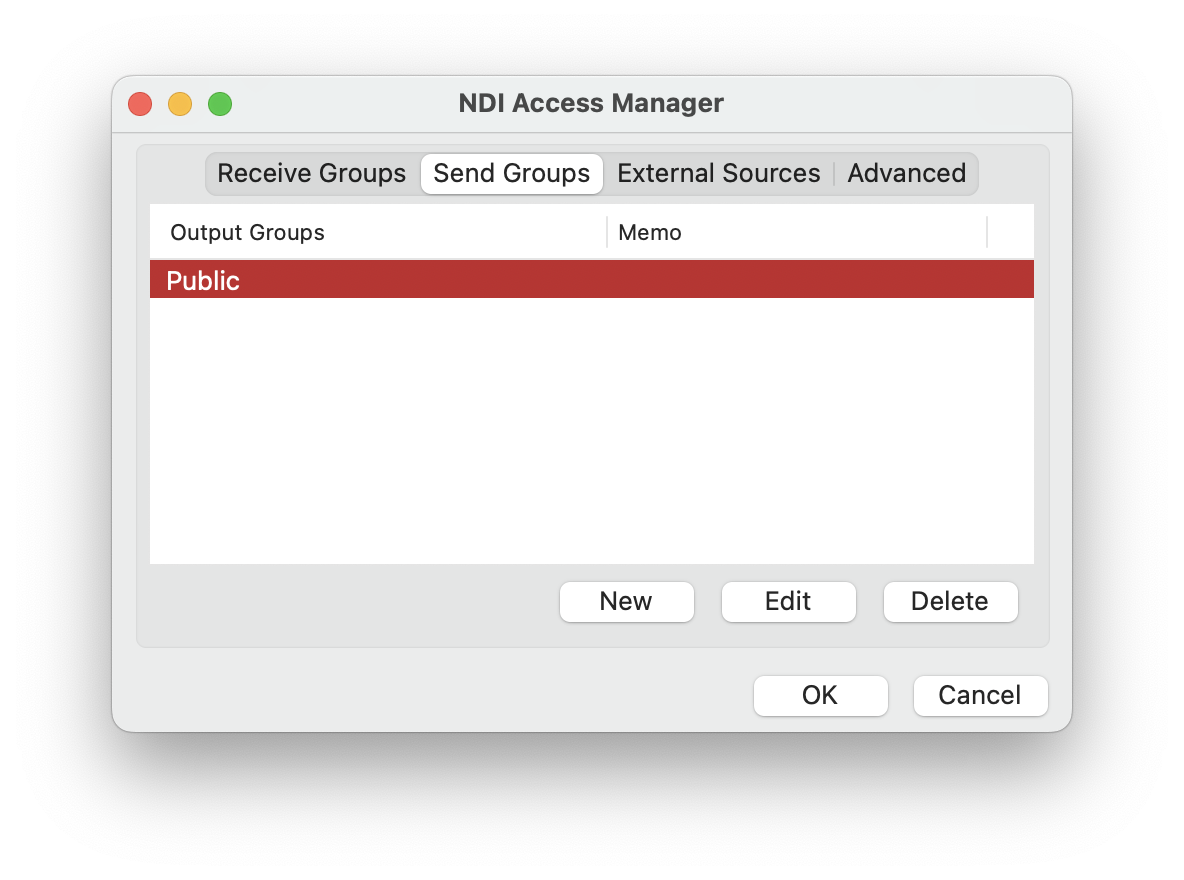Close the NDI Access Manager window
Screen dimensions: 1184x880
pyautogui.click(x=140, y=104)
